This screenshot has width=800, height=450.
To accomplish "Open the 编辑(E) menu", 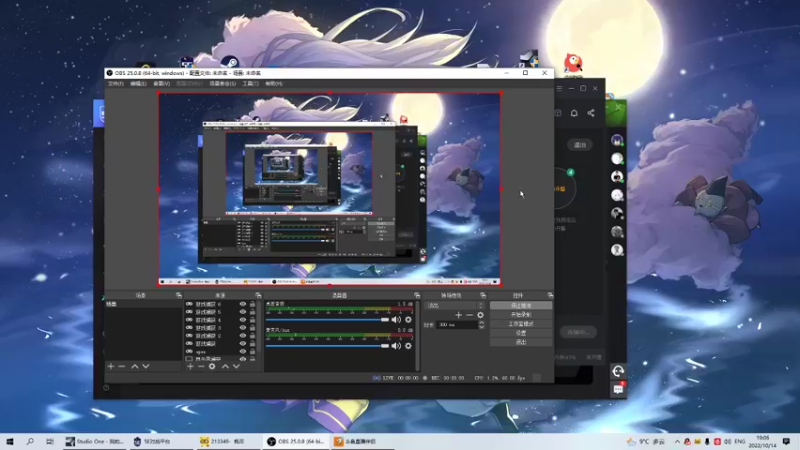I will (x=138, y=84).
